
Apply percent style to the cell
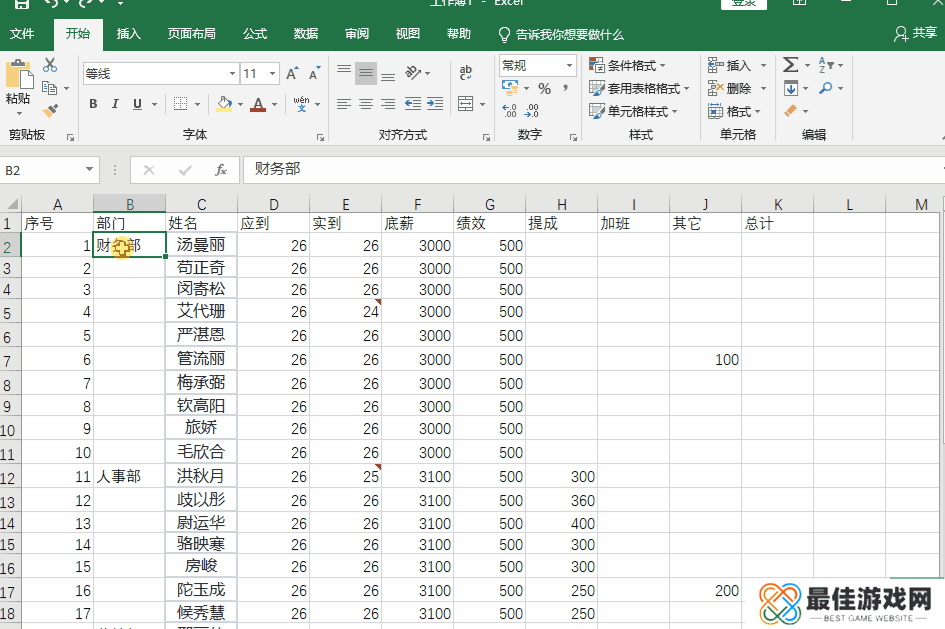pyautogui.click(x=544, y=89)
